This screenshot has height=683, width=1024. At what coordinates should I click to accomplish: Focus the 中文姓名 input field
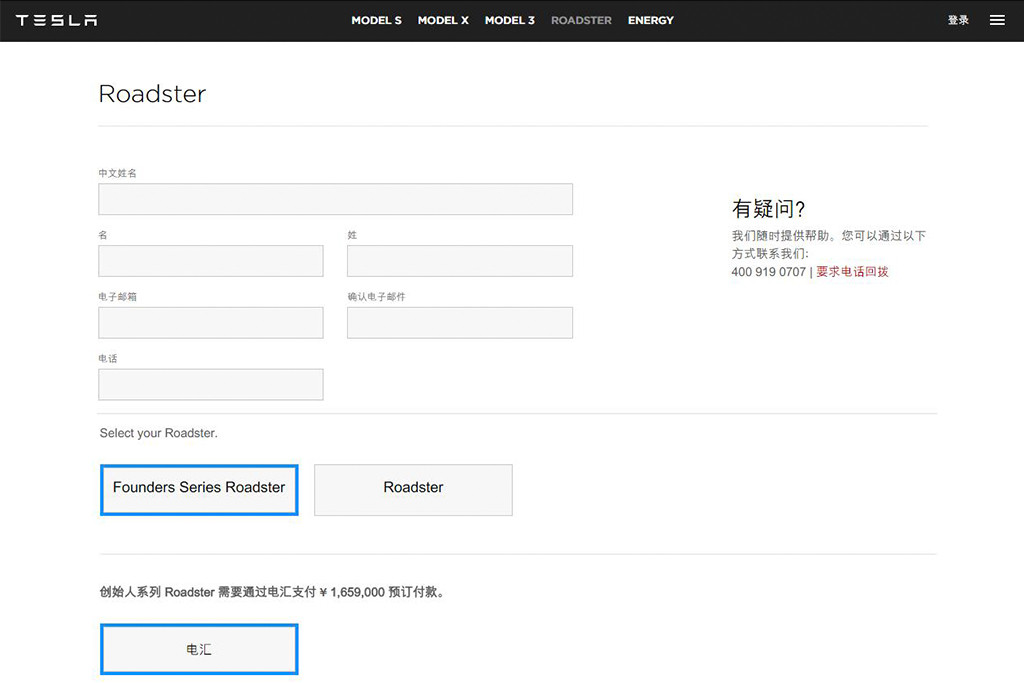336,199
